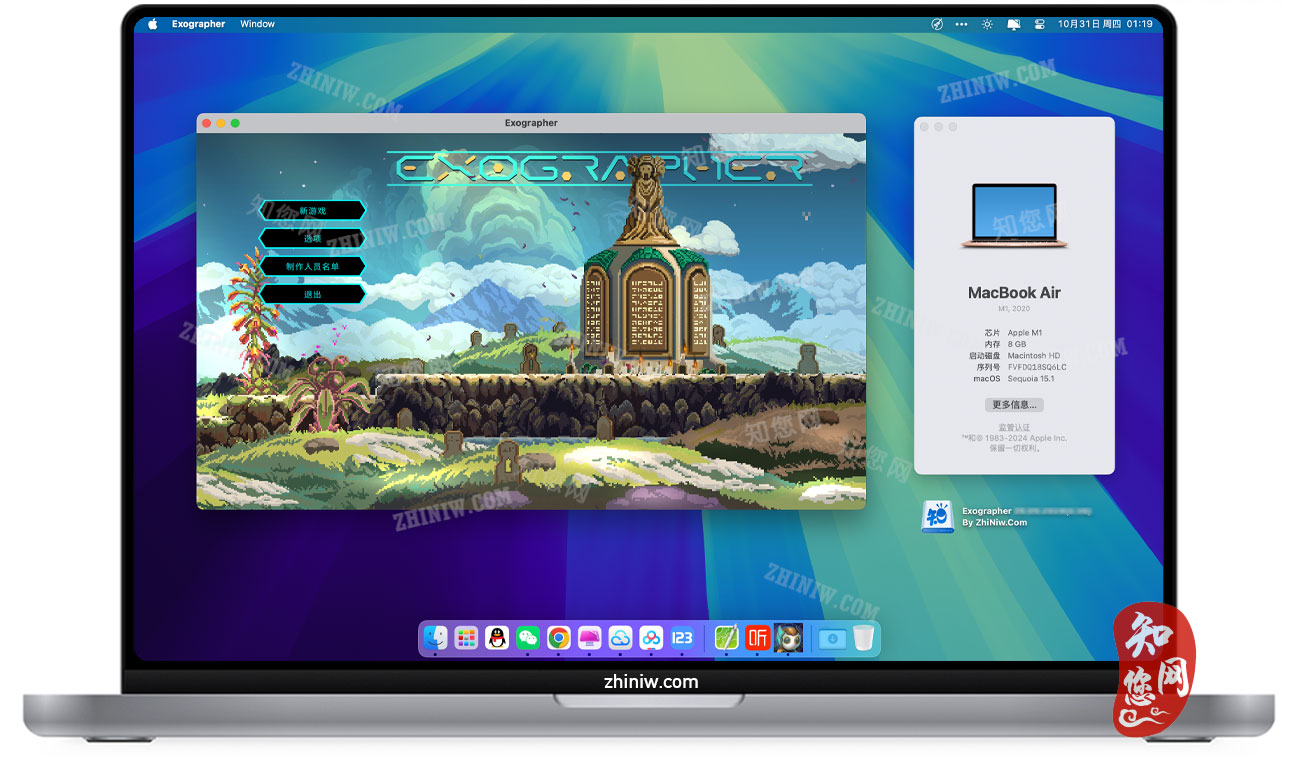
Task: Click the Exographer game icon in Dock
Action: point(789,638)
